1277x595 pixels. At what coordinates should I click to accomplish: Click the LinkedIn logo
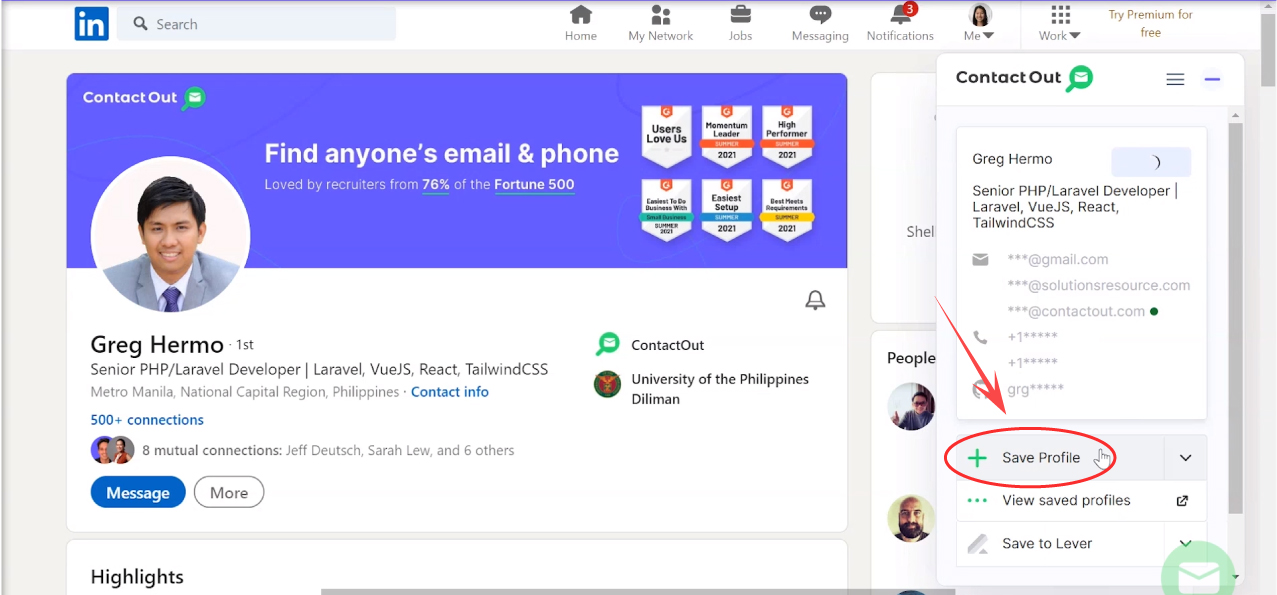91,24
